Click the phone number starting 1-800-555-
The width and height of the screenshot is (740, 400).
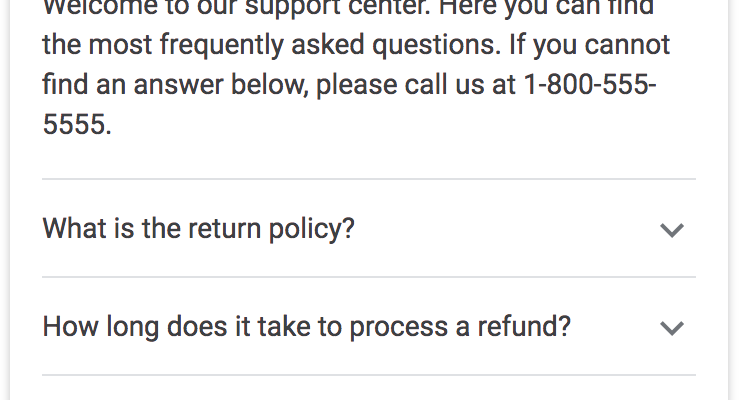coord(589,83)
